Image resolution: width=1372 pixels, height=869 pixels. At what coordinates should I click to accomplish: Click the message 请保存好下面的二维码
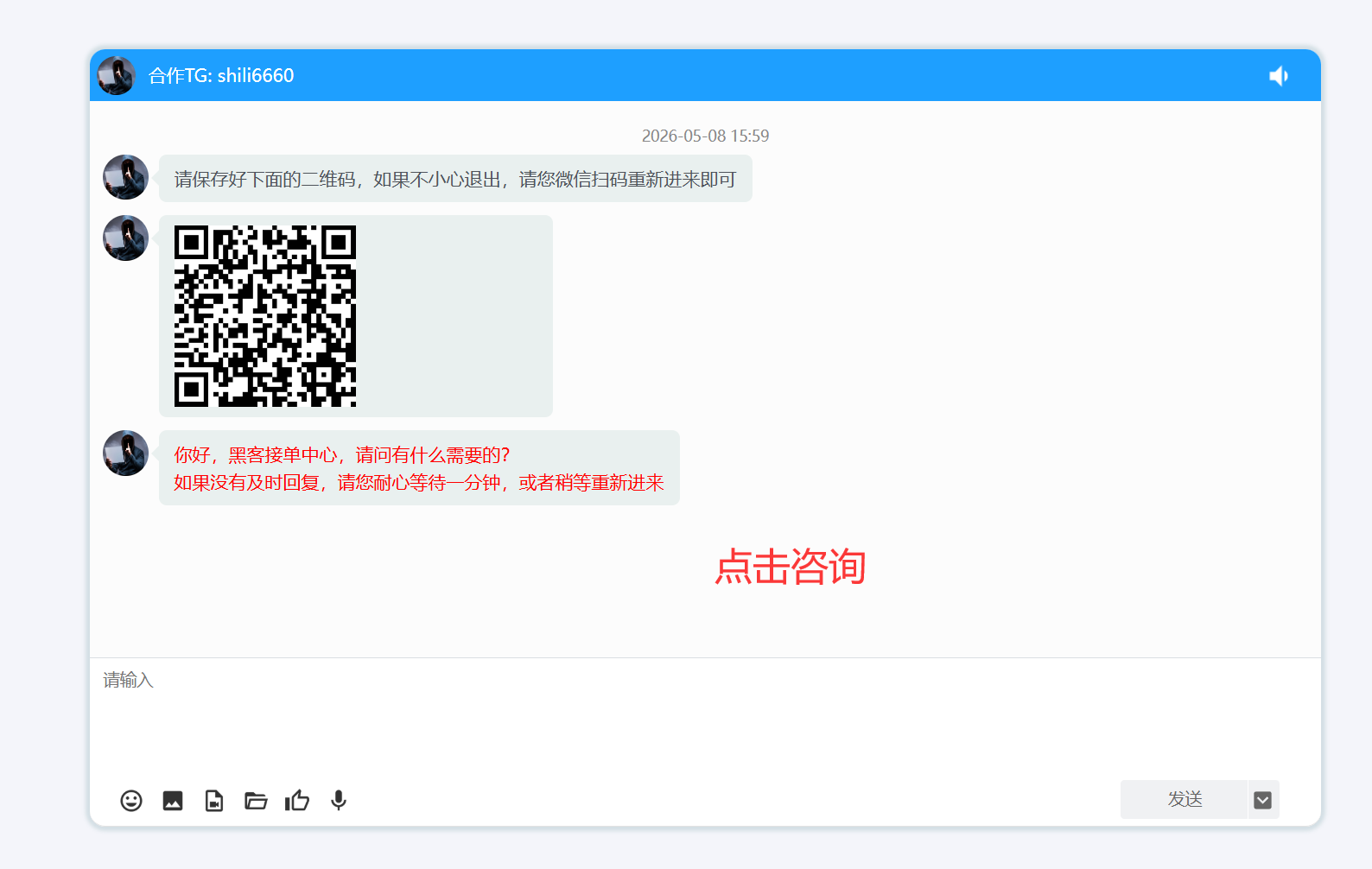[x=455, y=179]
